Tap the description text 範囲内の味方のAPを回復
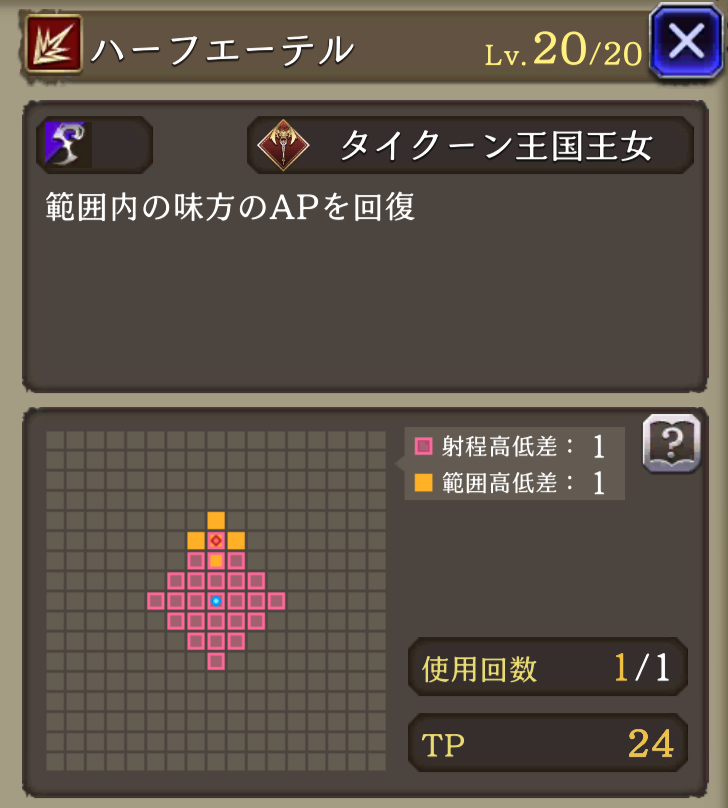 click(230, 207)
